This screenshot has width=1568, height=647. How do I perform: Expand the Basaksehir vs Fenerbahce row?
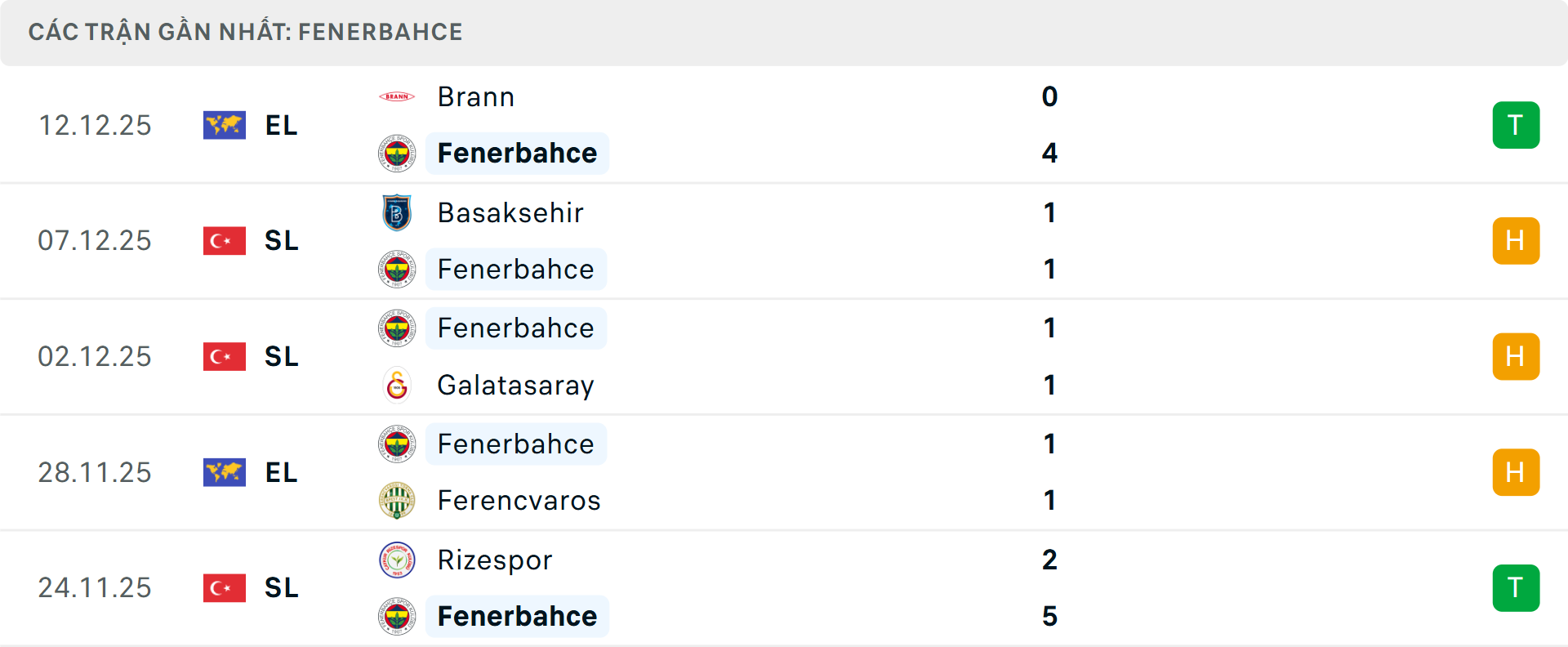point(817,240)
